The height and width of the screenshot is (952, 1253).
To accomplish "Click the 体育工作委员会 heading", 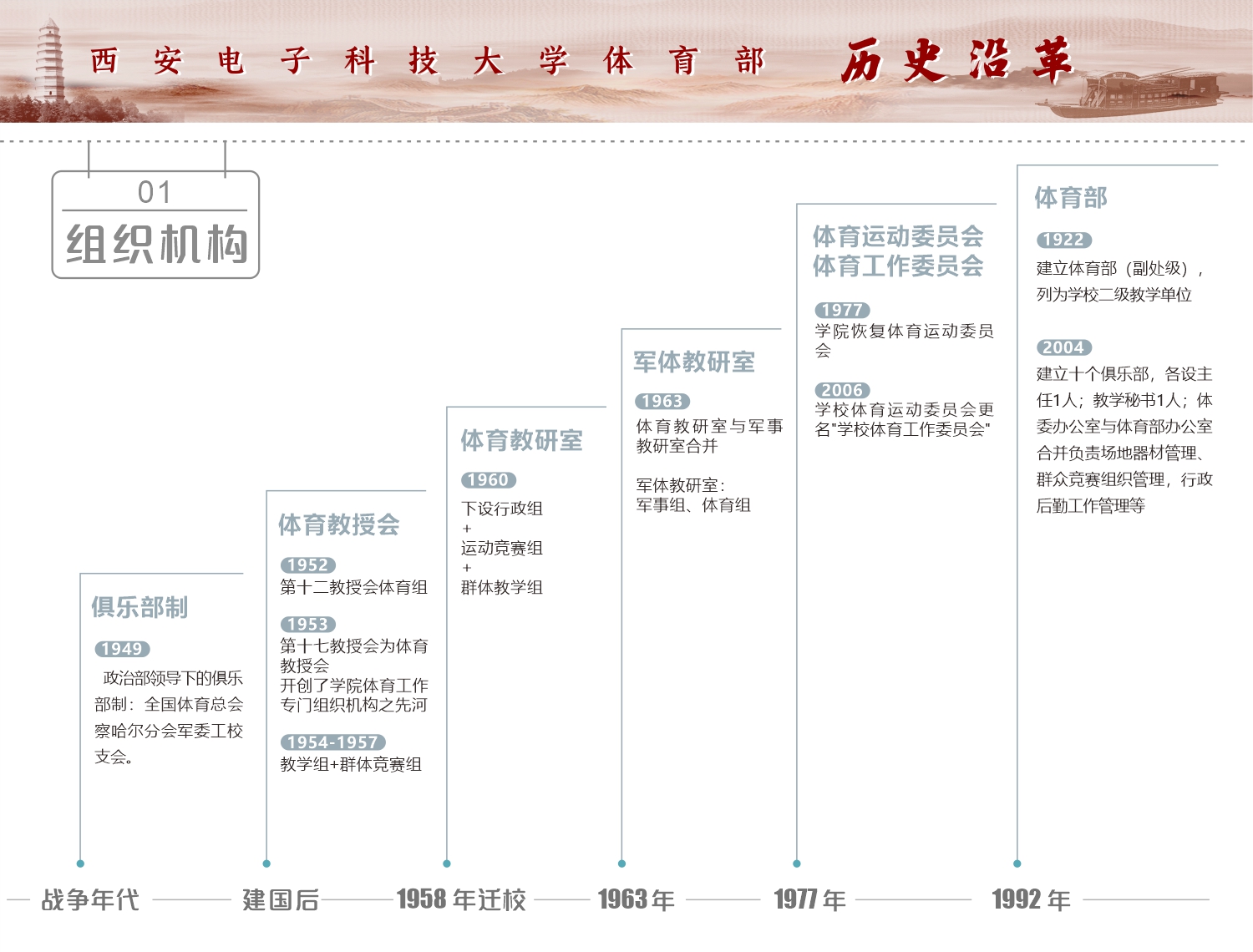I will (x=898, y=266).
